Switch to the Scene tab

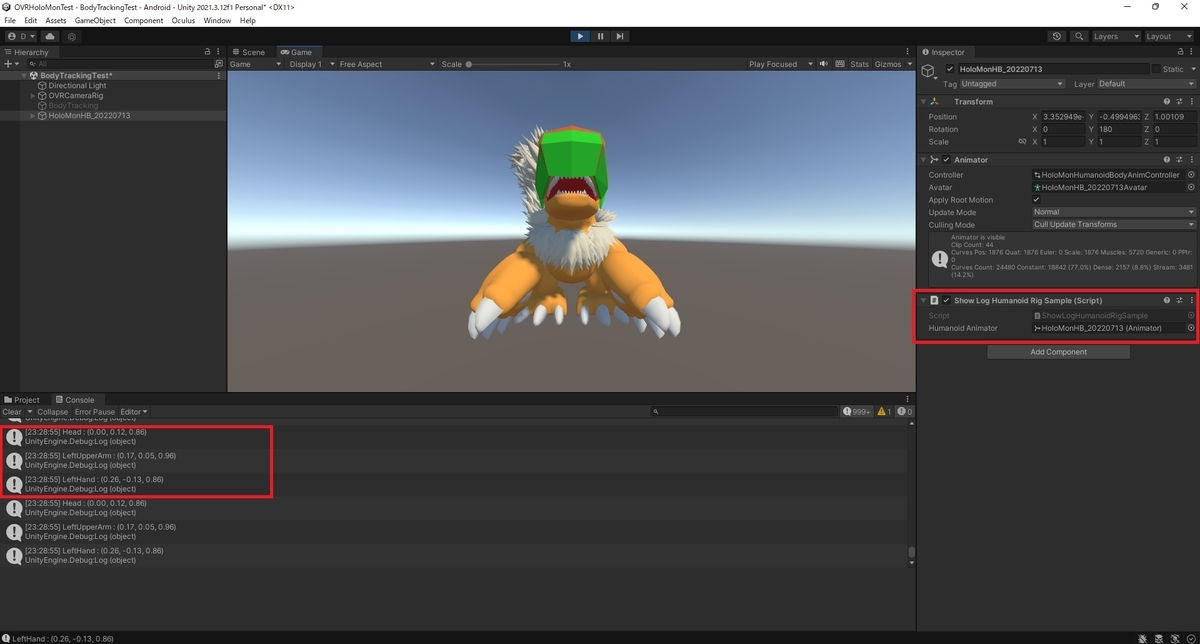(248, 52)
